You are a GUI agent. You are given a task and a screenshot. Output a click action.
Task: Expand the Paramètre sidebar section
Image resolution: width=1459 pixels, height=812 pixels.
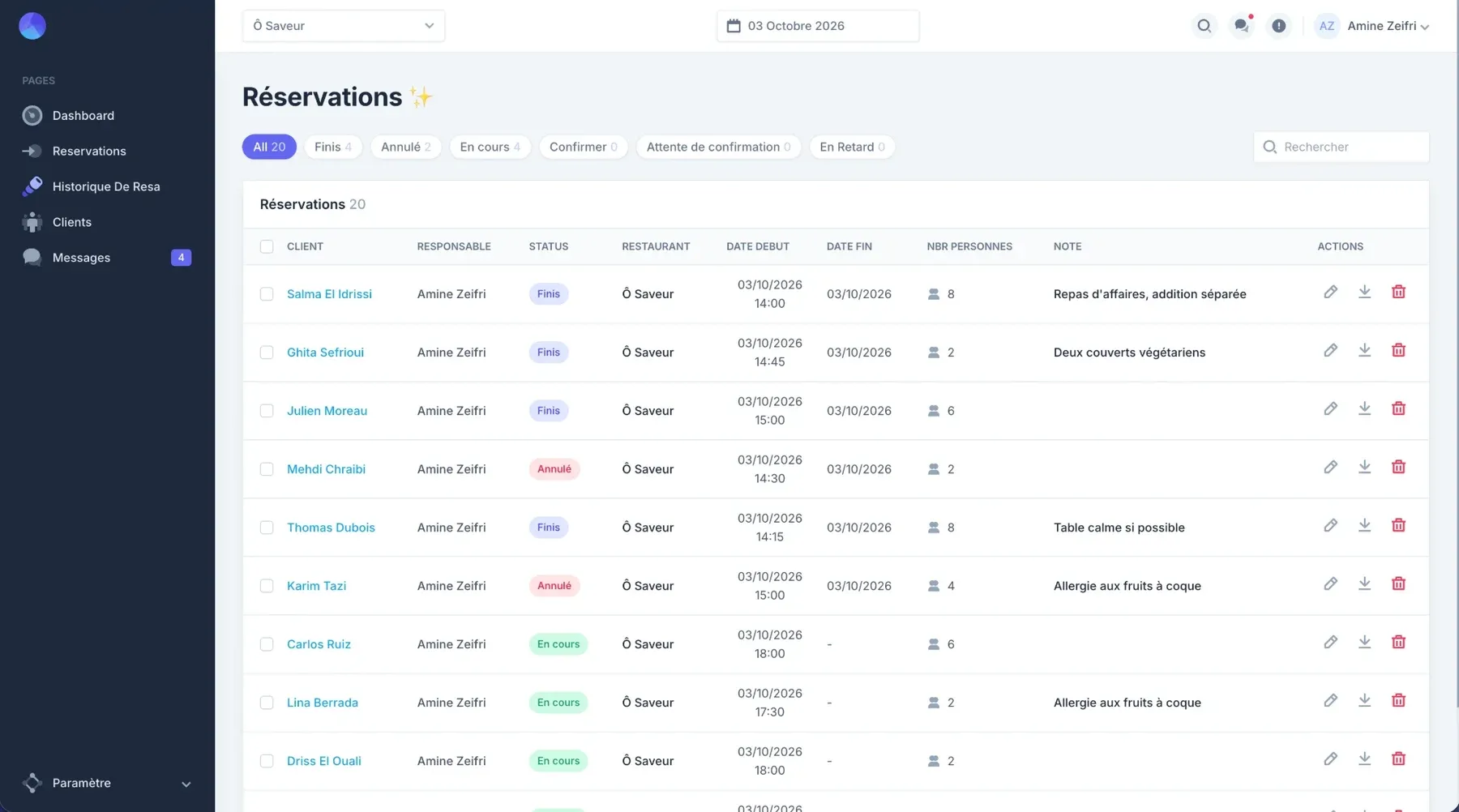107,783
